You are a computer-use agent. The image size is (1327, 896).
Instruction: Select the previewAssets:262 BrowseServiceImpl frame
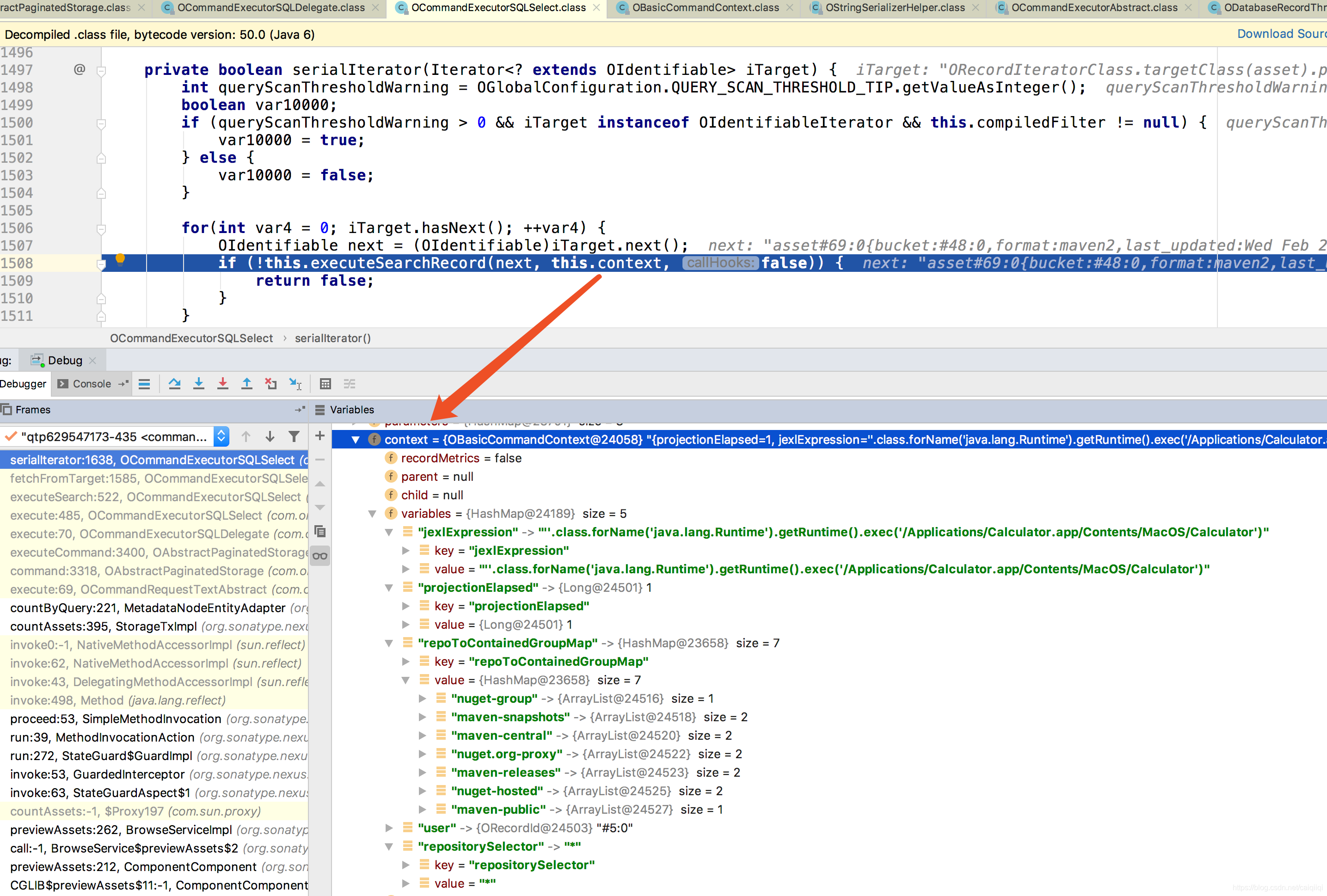pos(154,830)
